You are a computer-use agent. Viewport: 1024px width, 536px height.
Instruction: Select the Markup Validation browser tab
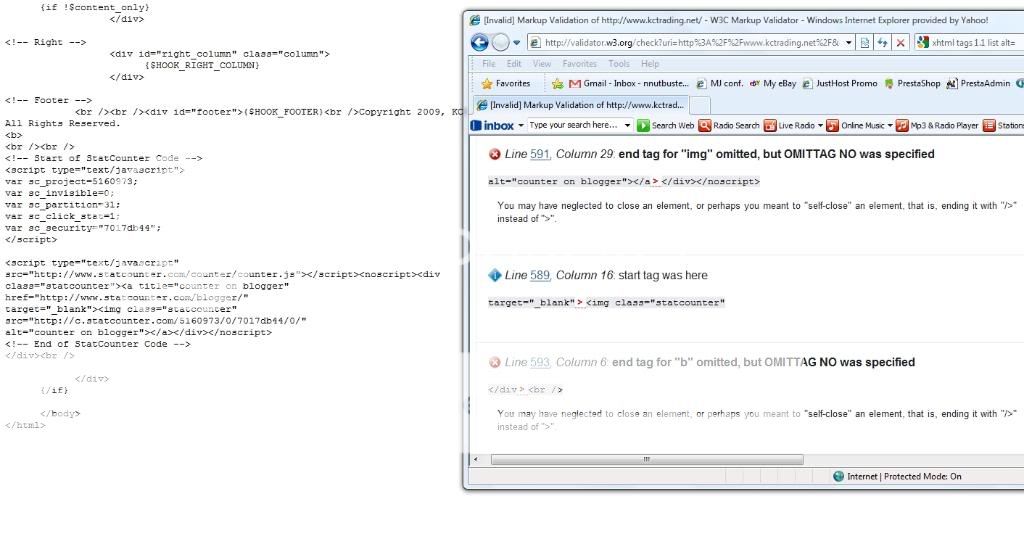pyautogui.click(x=580, y=105)
